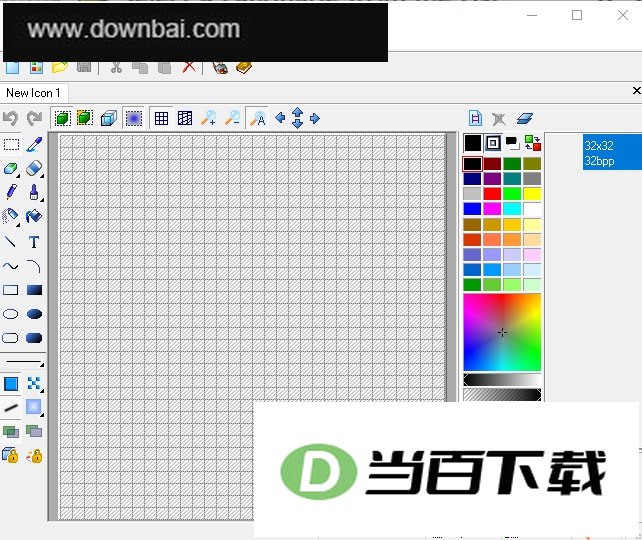This screenshot has width=642, height=540.
Task: Choose the outlined Rectangle tool
Action: (x=11, y=290)
